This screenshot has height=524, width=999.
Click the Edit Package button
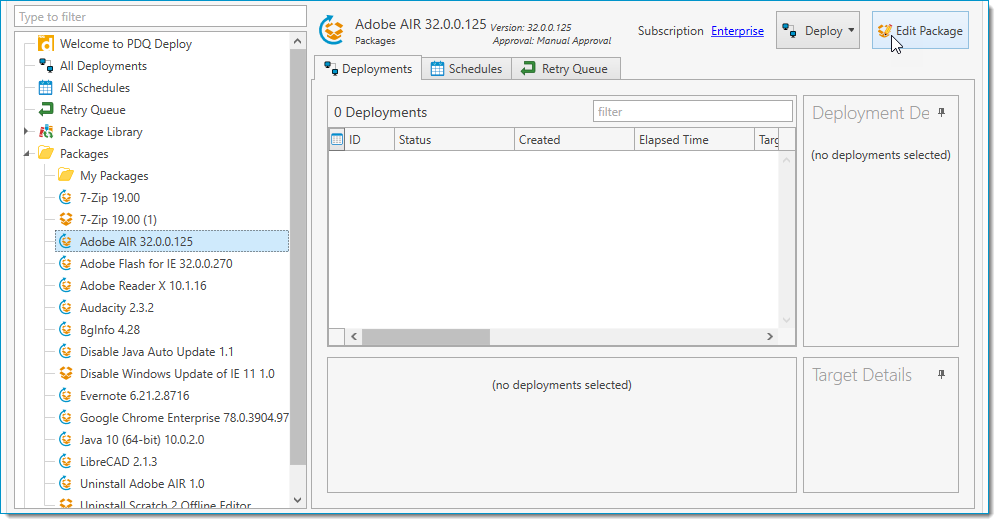point(919,31)
